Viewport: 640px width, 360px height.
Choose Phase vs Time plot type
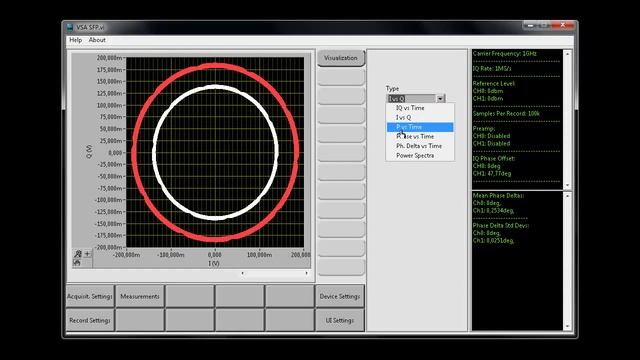tap(420, 136)
